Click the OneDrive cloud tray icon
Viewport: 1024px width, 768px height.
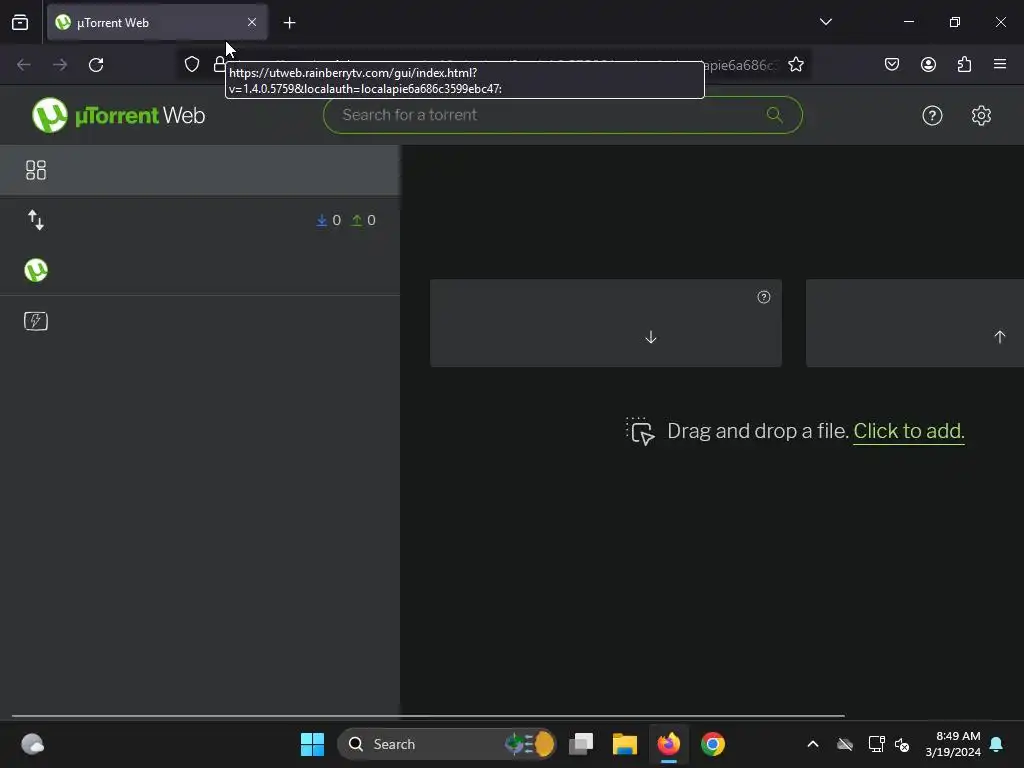[844, 744]
